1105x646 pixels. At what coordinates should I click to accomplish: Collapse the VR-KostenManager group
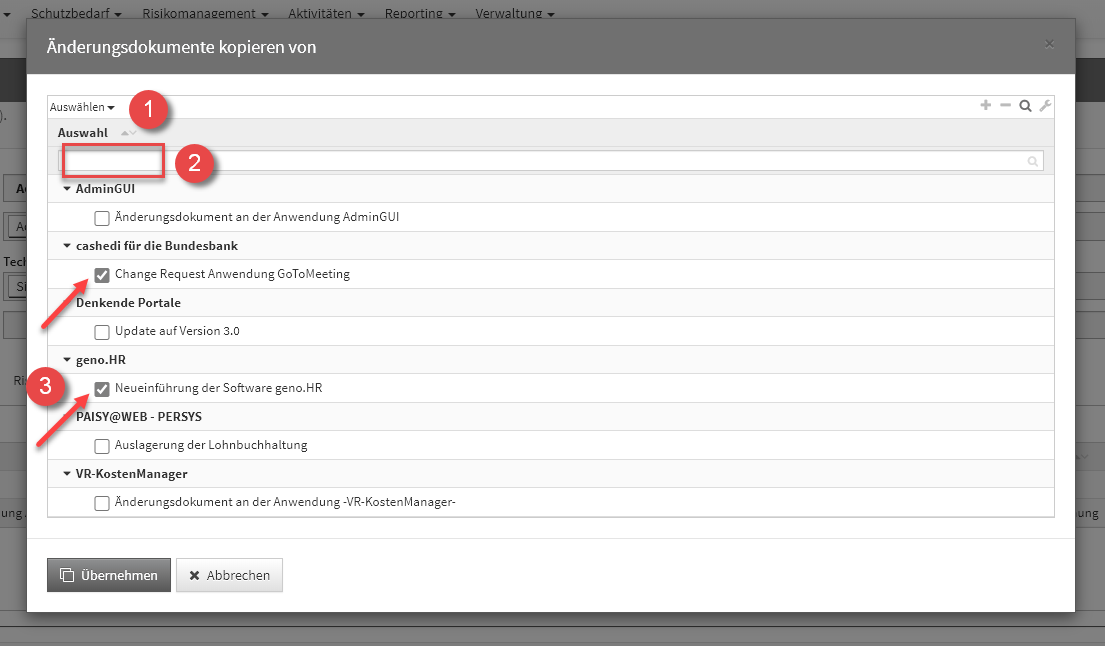[67, 474]
